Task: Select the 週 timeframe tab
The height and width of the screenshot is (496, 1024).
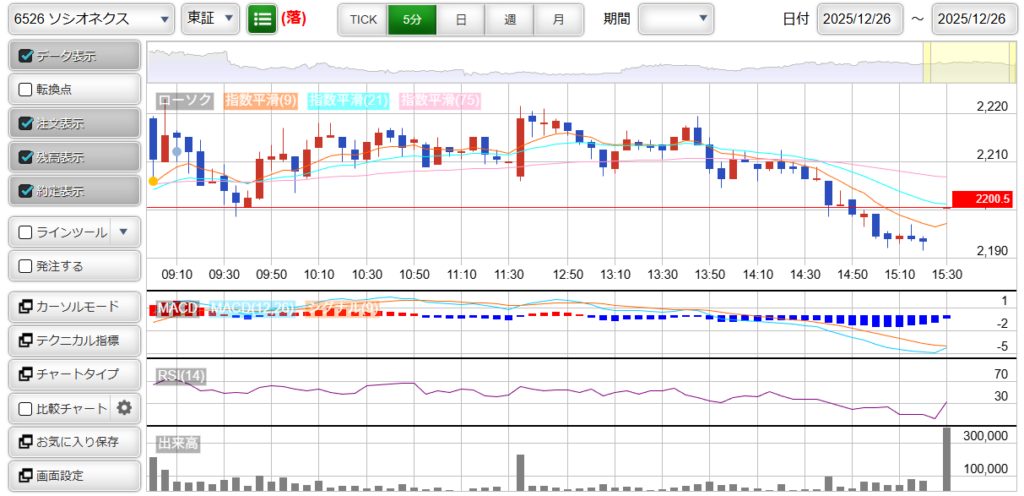Action: click(x=510, y=19)
